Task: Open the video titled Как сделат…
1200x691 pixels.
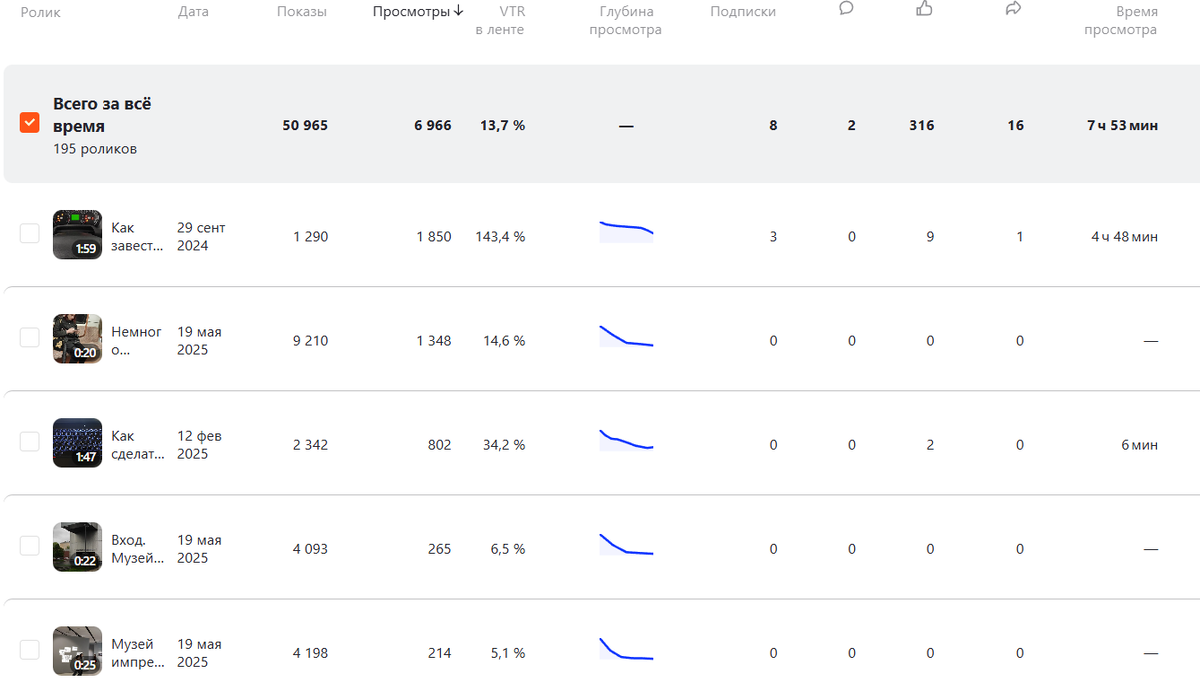Action: coord(137,445)
